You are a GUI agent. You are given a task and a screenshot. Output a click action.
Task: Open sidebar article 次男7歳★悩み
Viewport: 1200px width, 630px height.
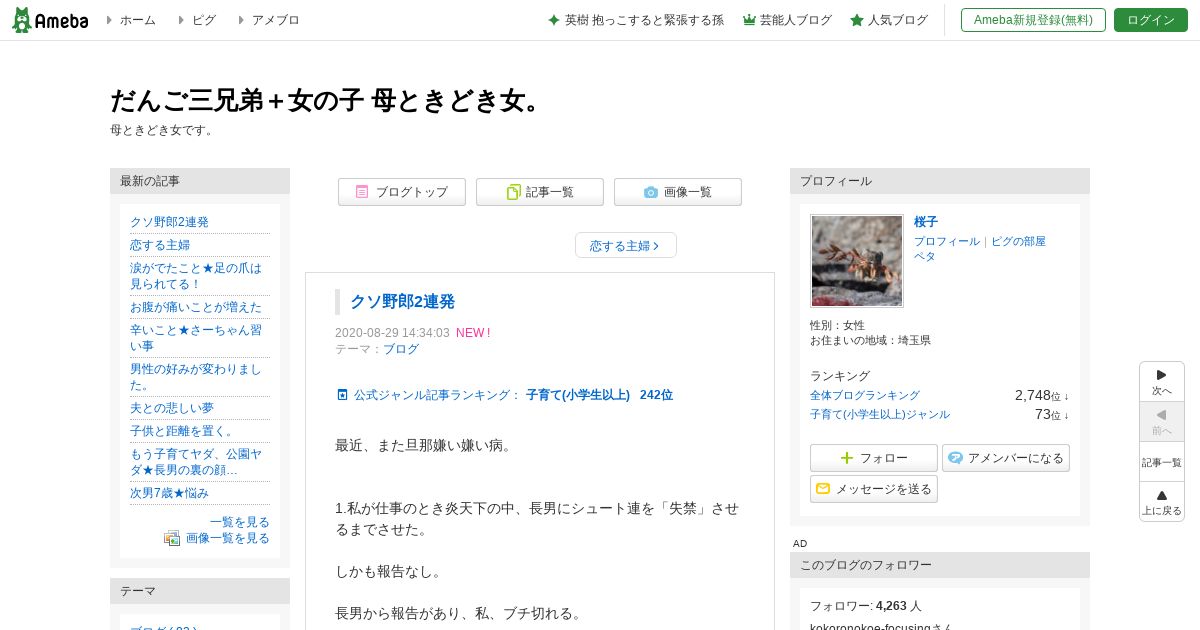click(x=169, y=493)
